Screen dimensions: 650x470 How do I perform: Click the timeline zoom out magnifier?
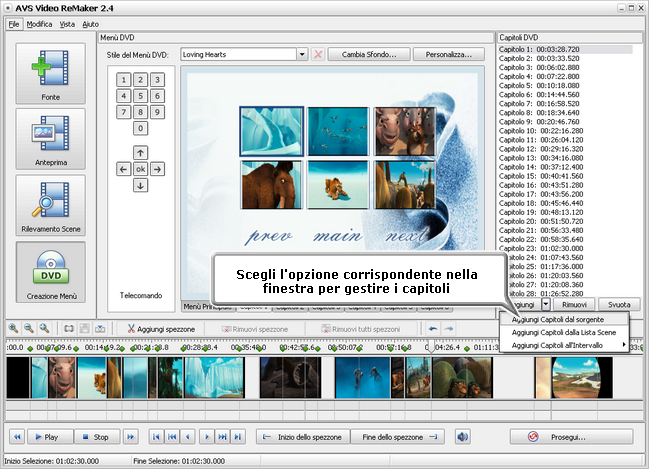click(29, 329)
